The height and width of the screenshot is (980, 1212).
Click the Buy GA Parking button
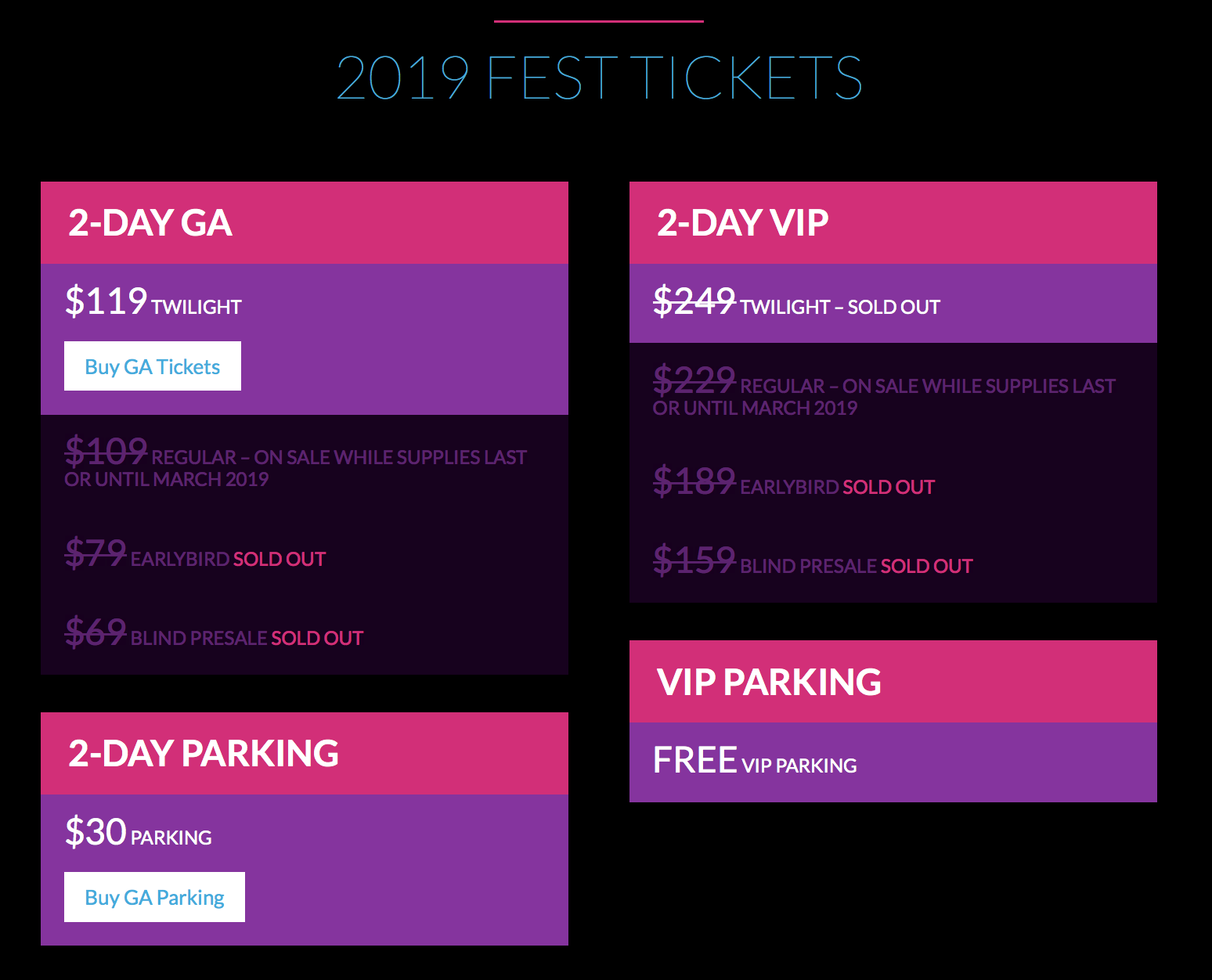coord(154,897)
